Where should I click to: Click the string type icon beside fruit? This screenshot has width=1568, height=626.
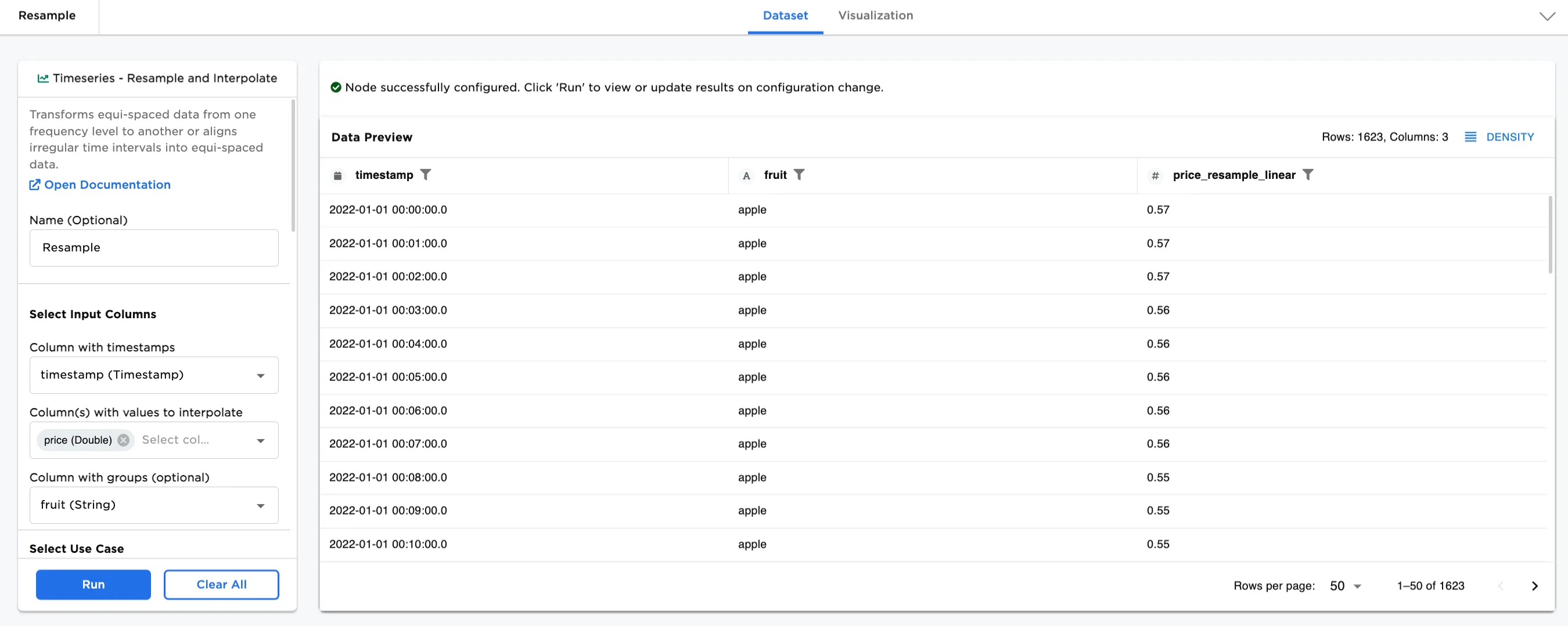[x=746, y=175]
